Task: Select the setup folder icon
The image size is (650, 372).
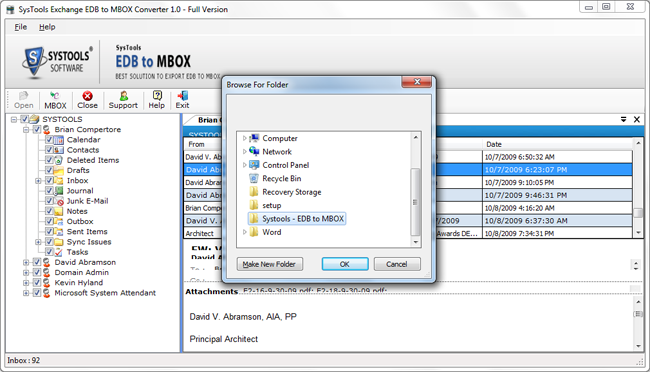Action: pos(254,205)
